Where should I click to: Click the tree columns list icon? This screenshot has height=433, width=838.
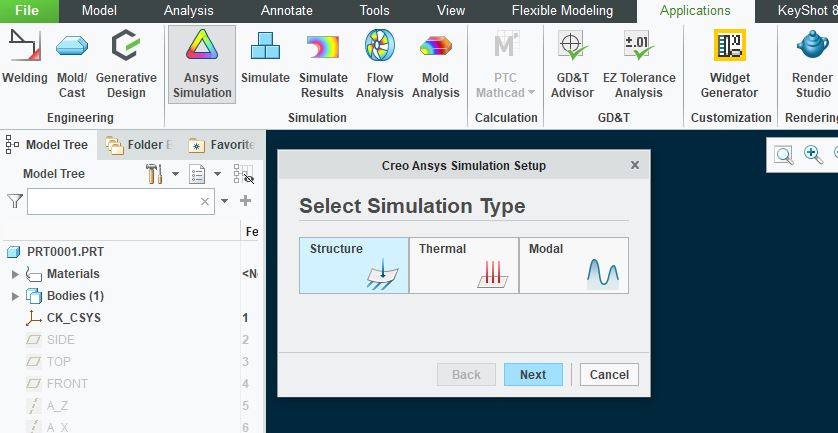[x=197, y=174]
